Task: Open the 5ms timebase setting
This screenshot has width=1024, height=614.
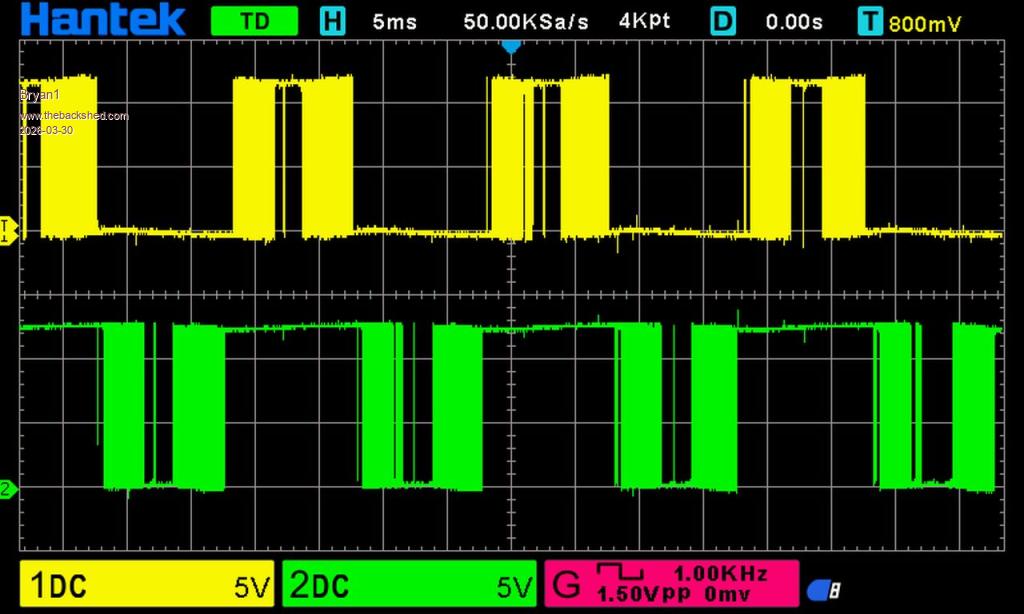Action: [x=395, y=21]
